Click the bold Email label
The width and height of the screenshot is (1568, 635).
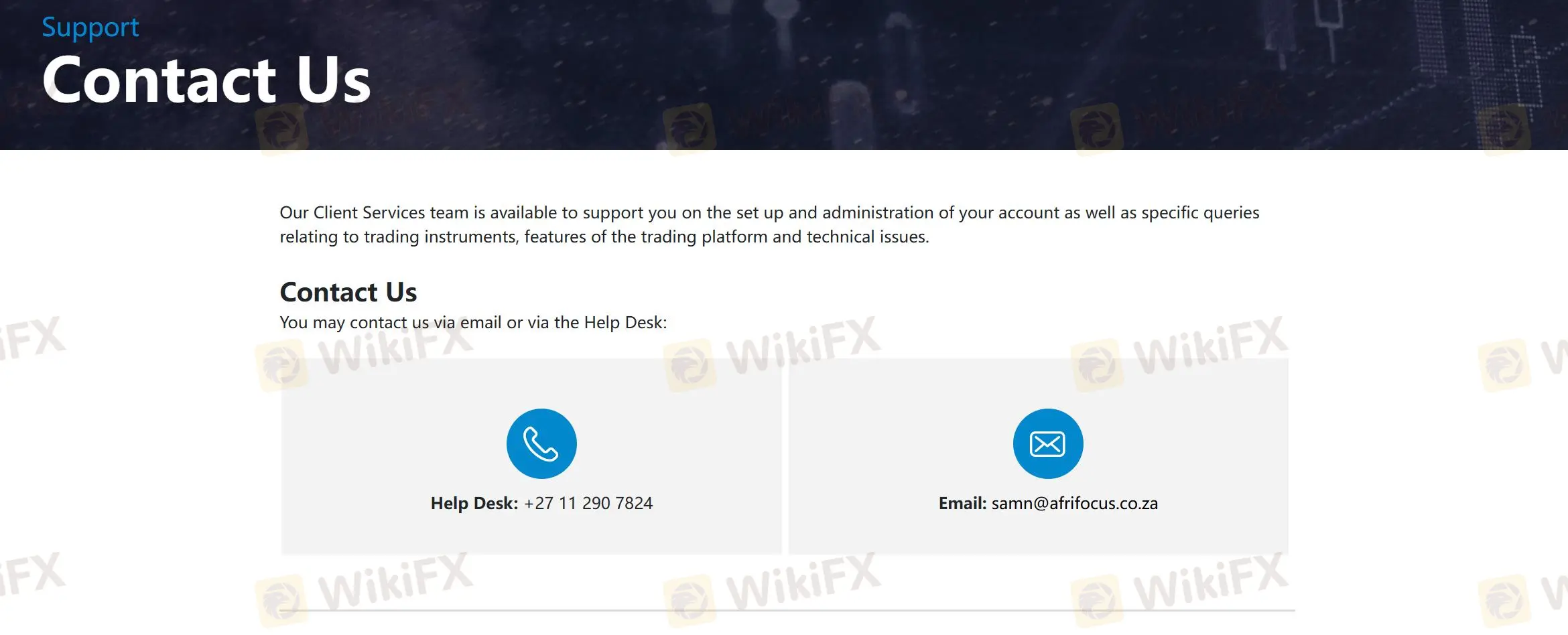[x=962, y=503]
